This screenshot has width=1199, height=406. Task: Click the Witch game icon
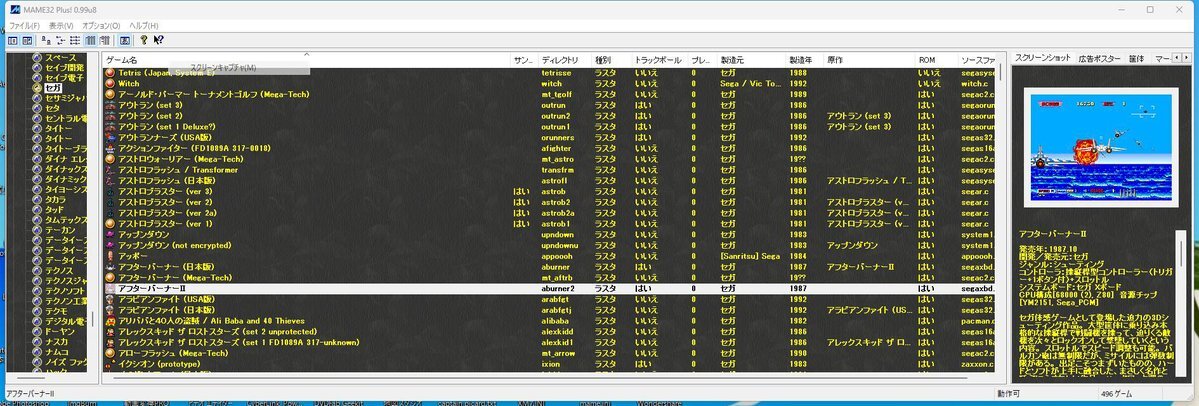[110, 83]
